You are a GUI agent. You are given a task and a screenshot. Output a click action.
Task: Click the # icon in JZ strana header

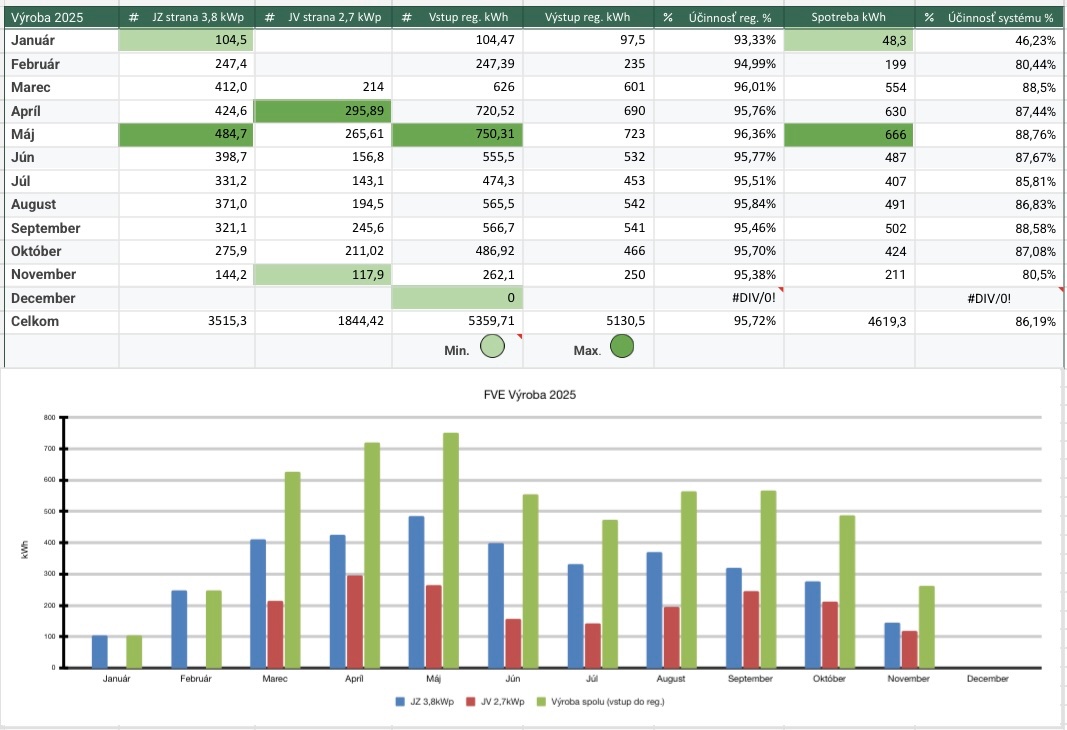pos(134,18)
